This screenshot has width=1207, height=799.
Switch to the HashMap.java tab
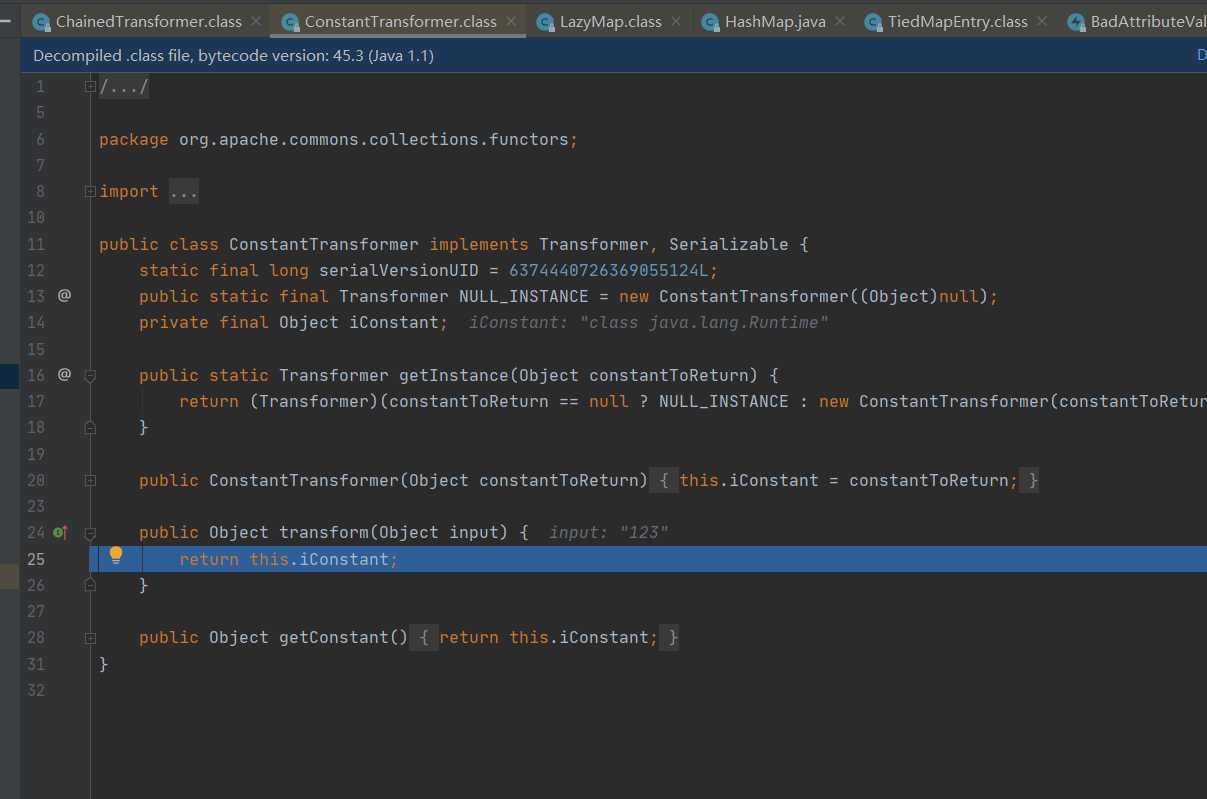click(774, 21)
